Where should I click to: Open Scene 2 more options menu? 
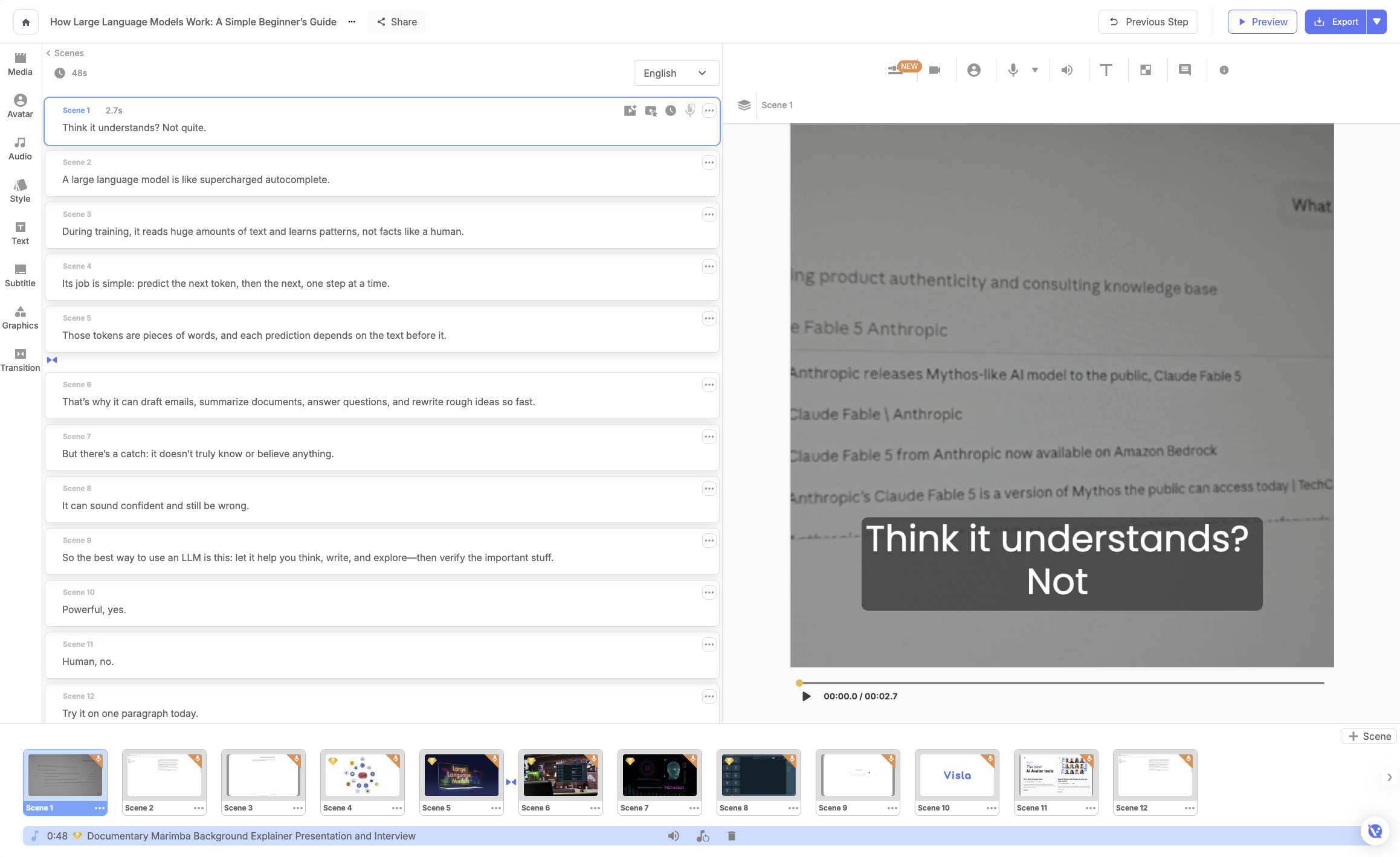pos(709,162)
